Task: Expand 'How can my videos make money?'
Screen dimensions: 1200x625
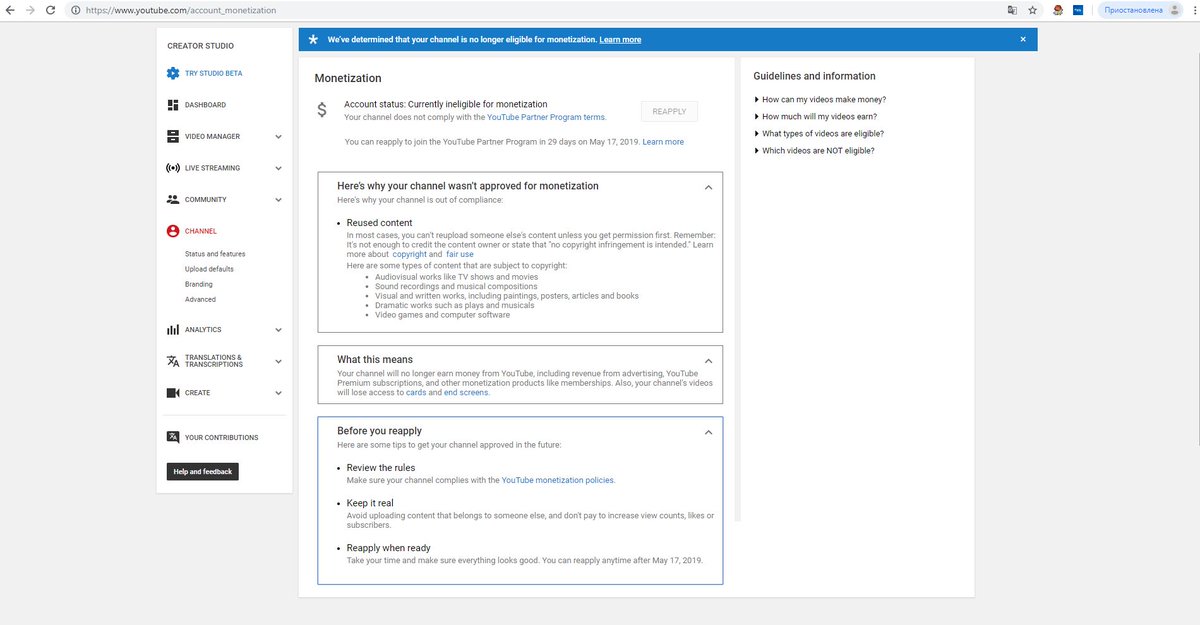Action: [820, 99]
